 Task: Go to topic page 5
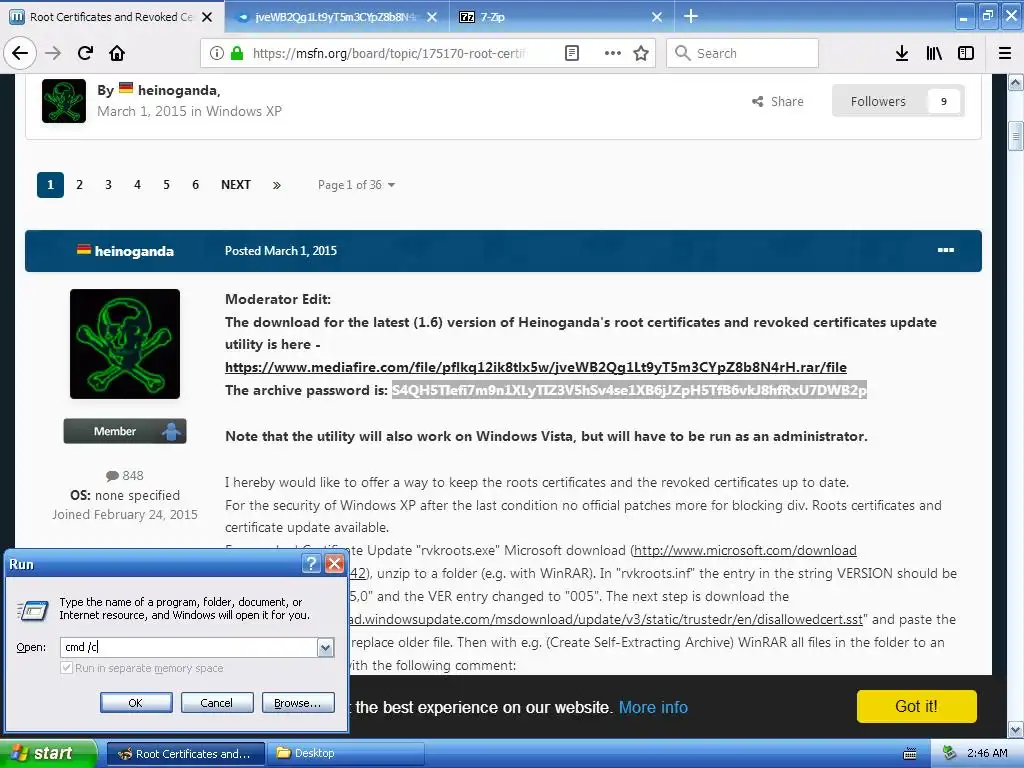click(x=167, y=185)
